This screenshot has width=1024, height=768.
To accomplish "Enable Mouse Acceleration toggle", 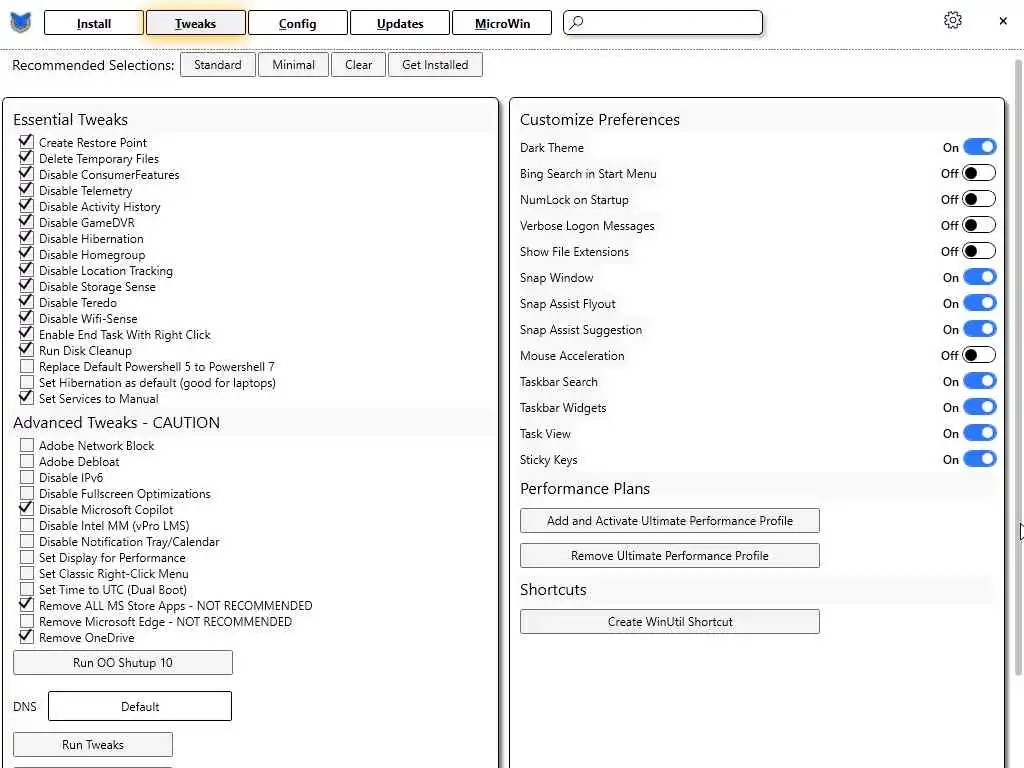I will 980,355.
